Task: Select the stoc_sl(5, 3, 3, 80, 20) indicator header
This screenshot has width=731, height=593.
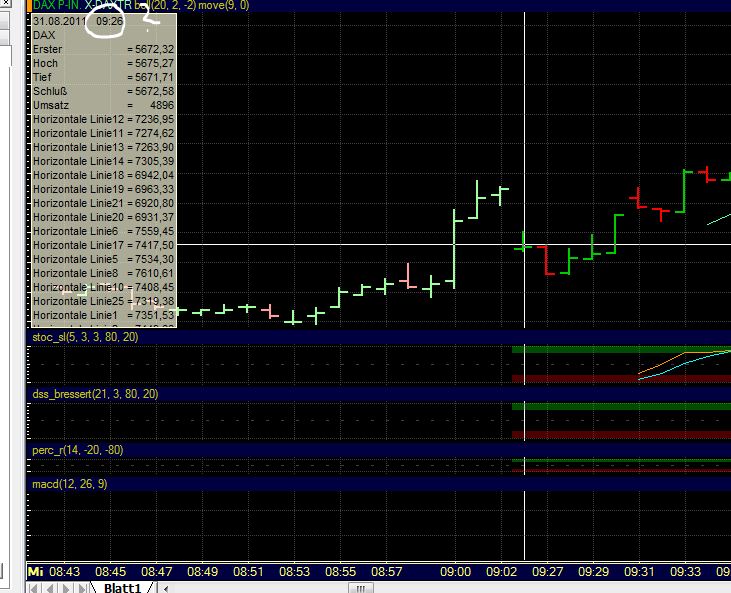Action: (85, 337)
